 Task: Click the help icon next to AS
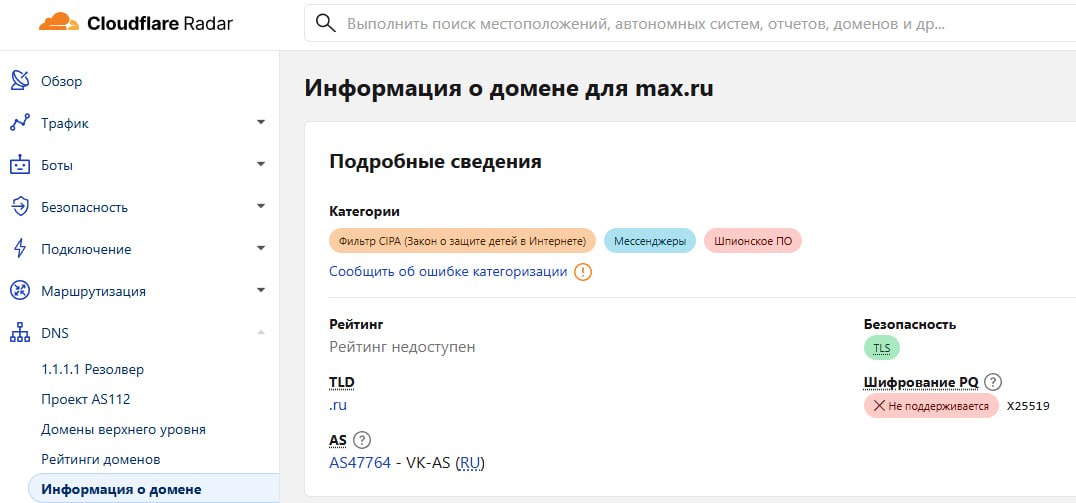[362, 440]
